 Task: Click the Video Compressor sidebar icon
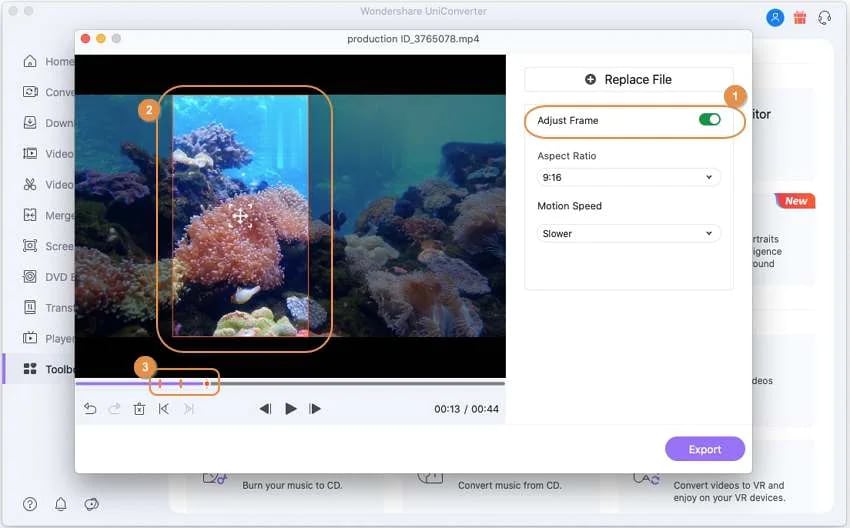[30, 153]
